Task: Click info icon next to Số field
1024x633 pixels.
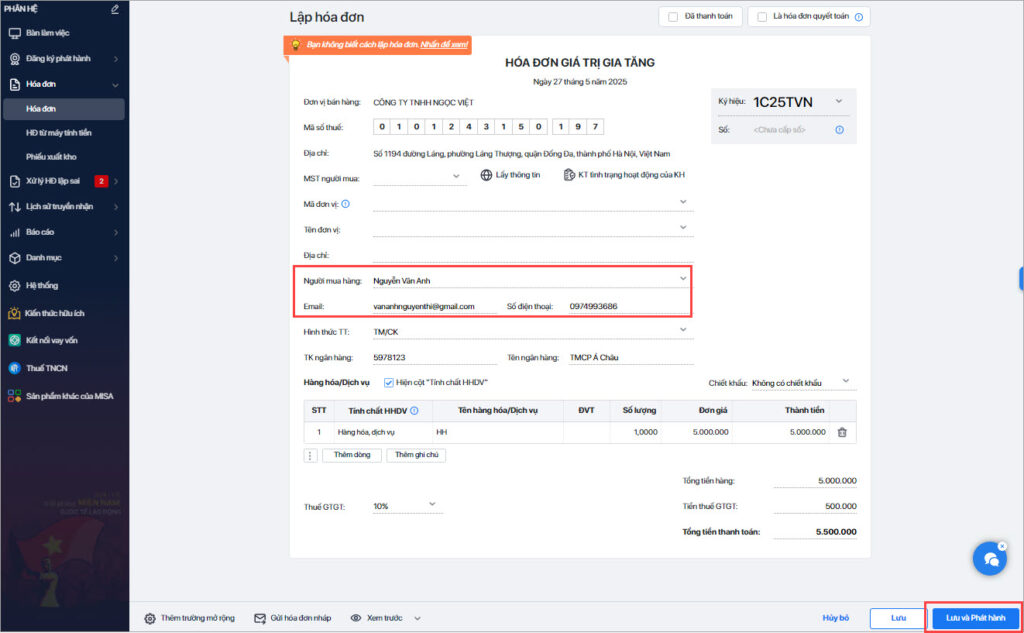Action: [839, 130]
